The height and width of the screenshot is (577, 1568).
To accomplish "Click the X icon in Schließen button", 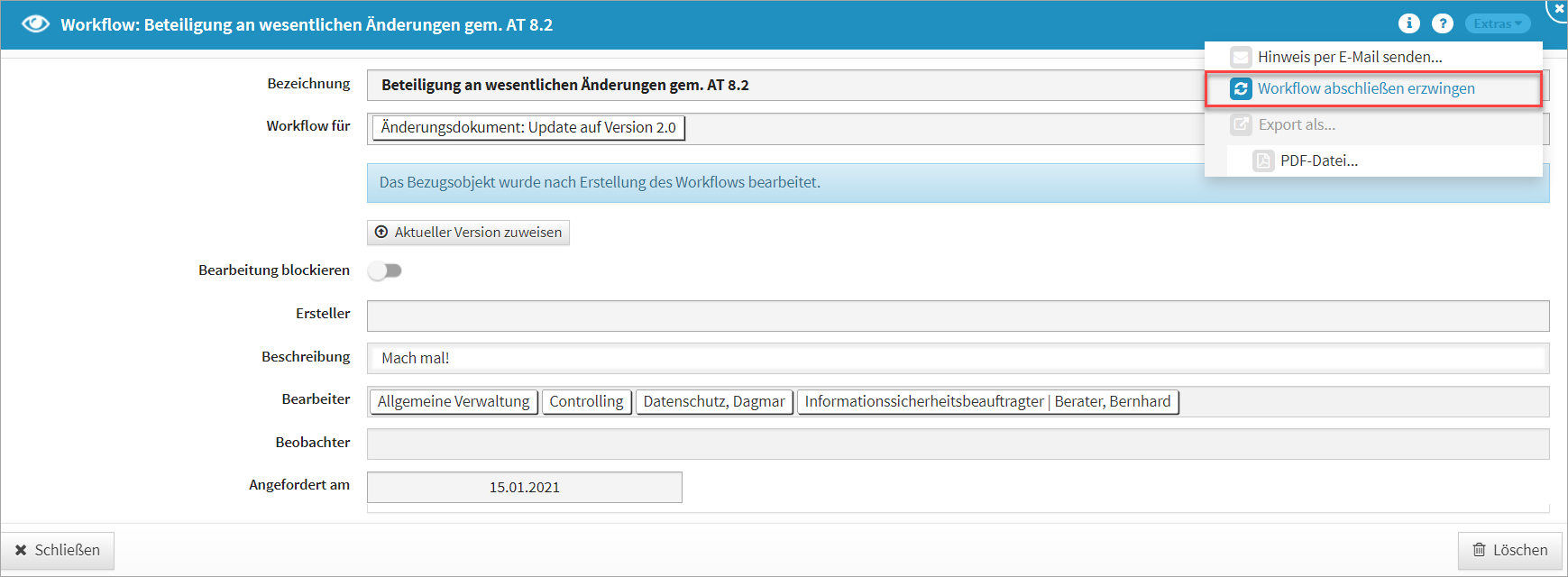I will [21, 550].
